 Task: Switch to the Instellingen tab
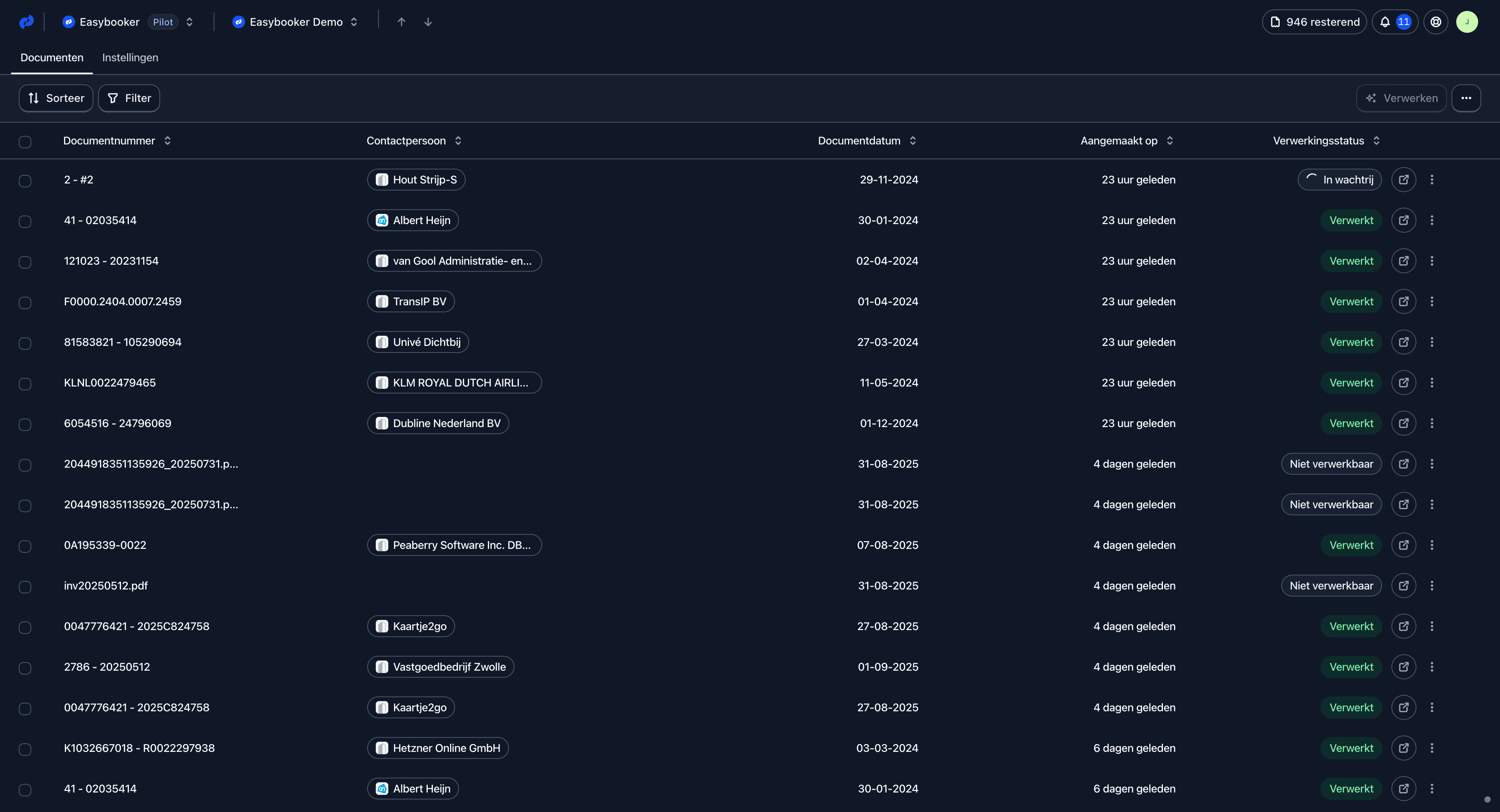[130, 58]
